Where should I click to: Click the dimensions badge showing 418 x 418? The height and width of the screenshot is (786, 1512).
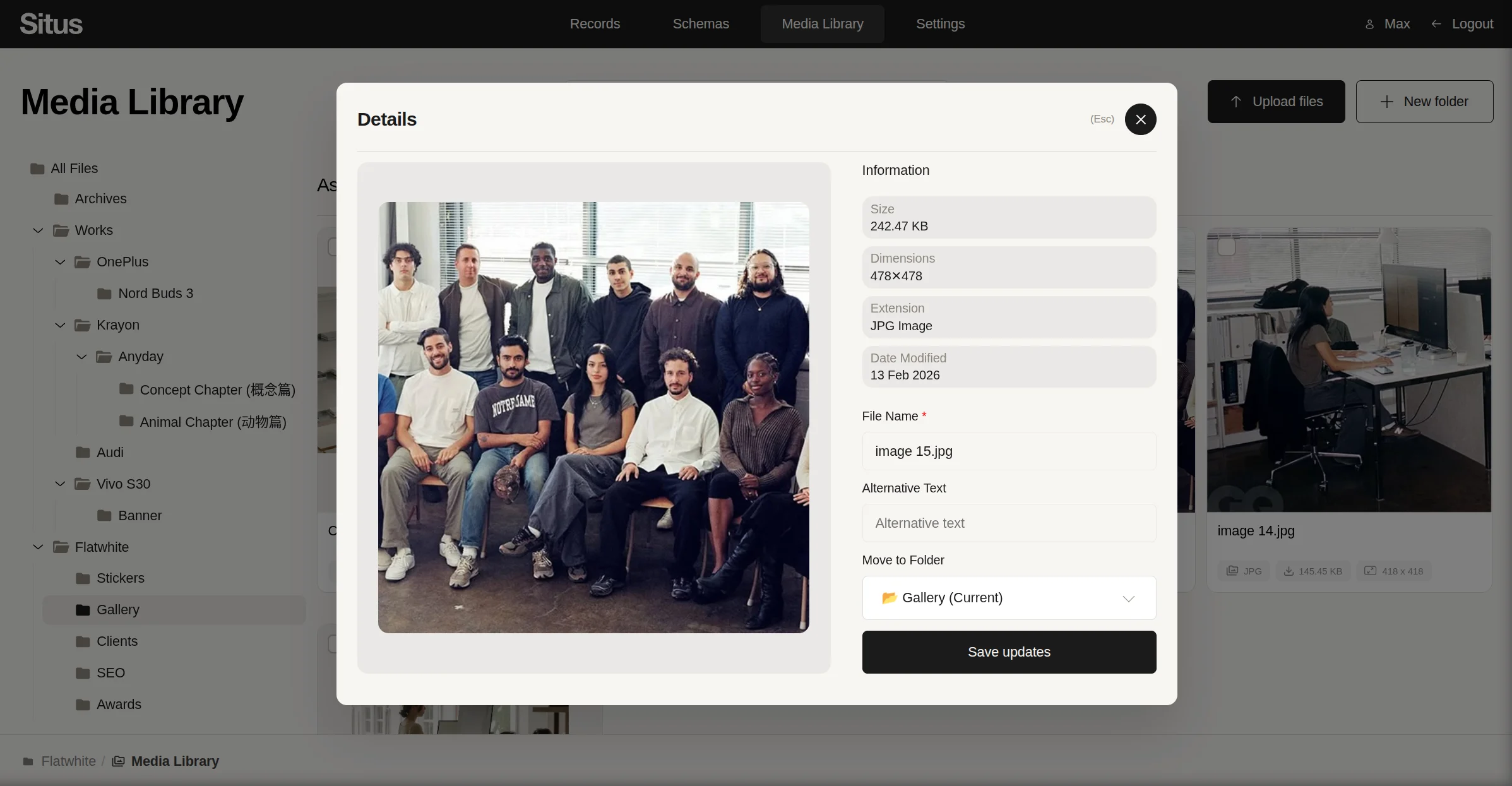1393,571
